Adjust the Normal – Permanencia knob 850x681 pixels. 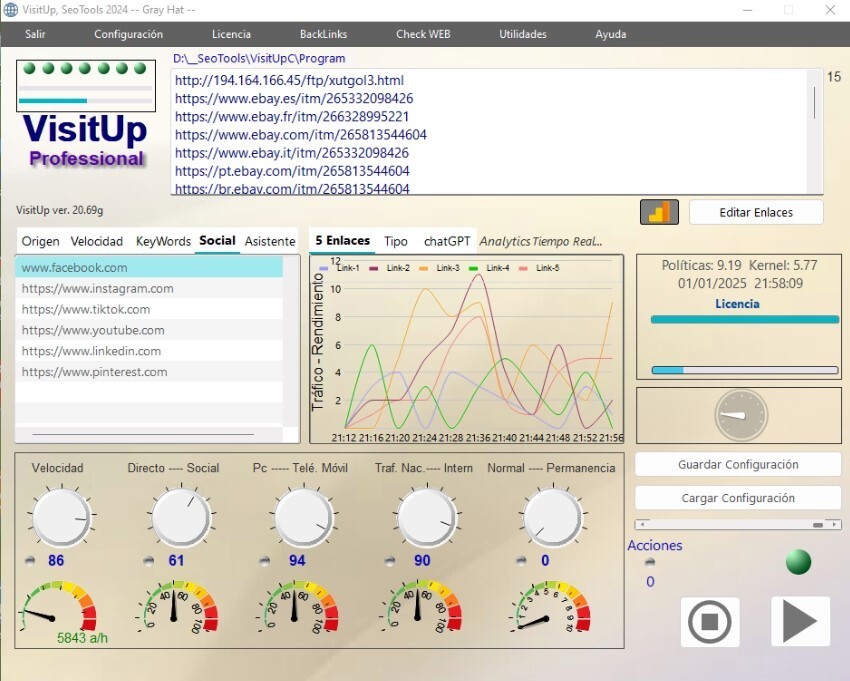[x=552, y=517]
